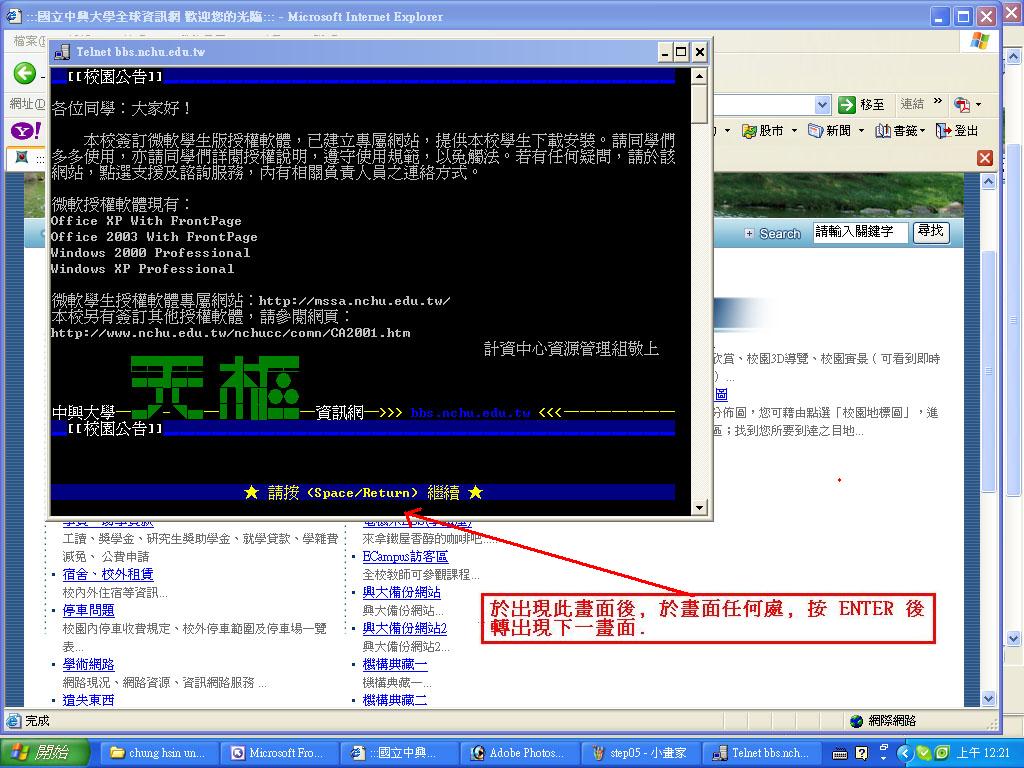The image size is (1024, 768).
Task: Switch to Microsoft Fro... taskbar button
Action: [x=282, y=753]
